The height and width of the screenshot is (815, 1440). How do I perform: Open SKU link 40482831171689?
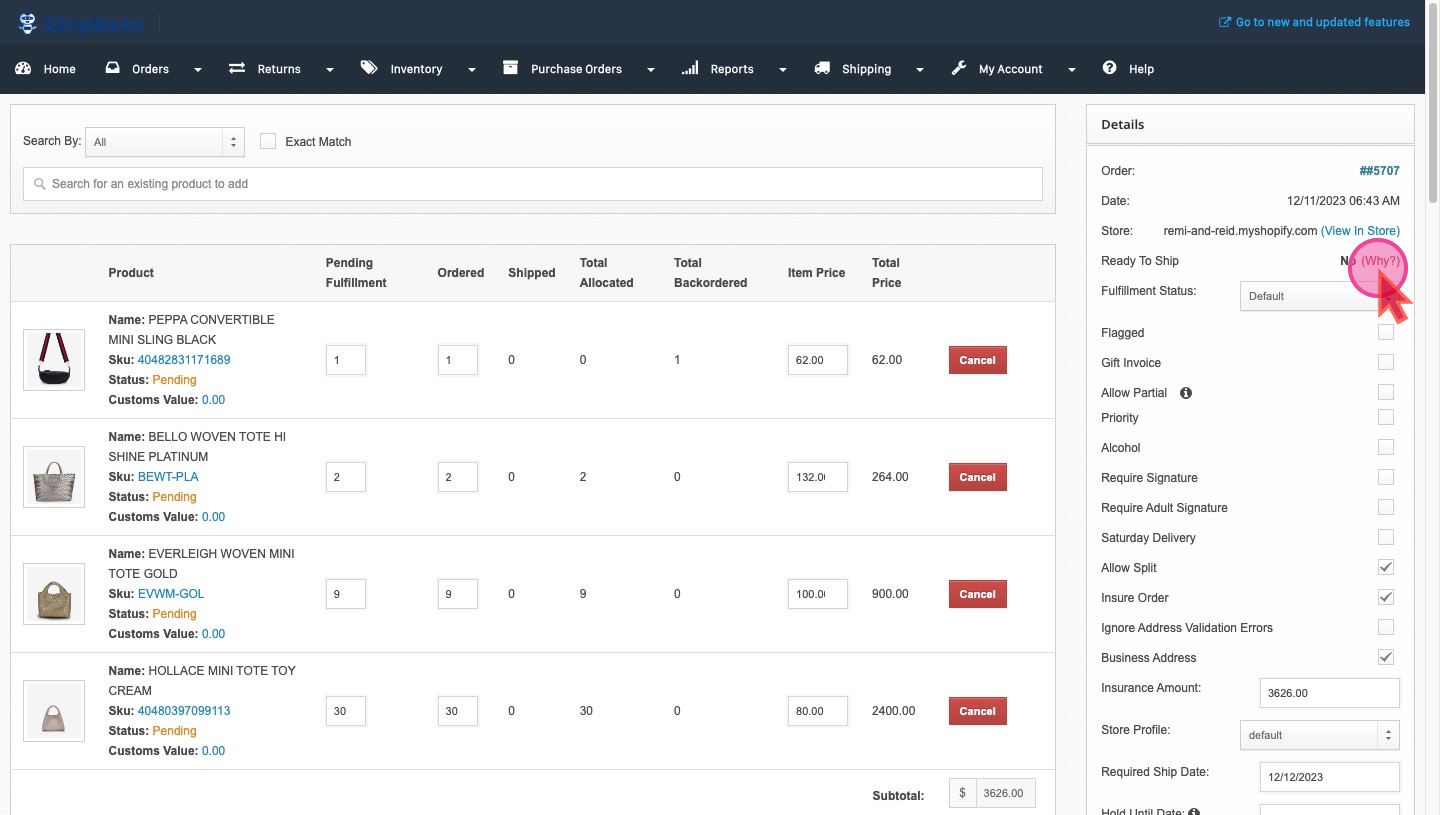click(184, 360)
